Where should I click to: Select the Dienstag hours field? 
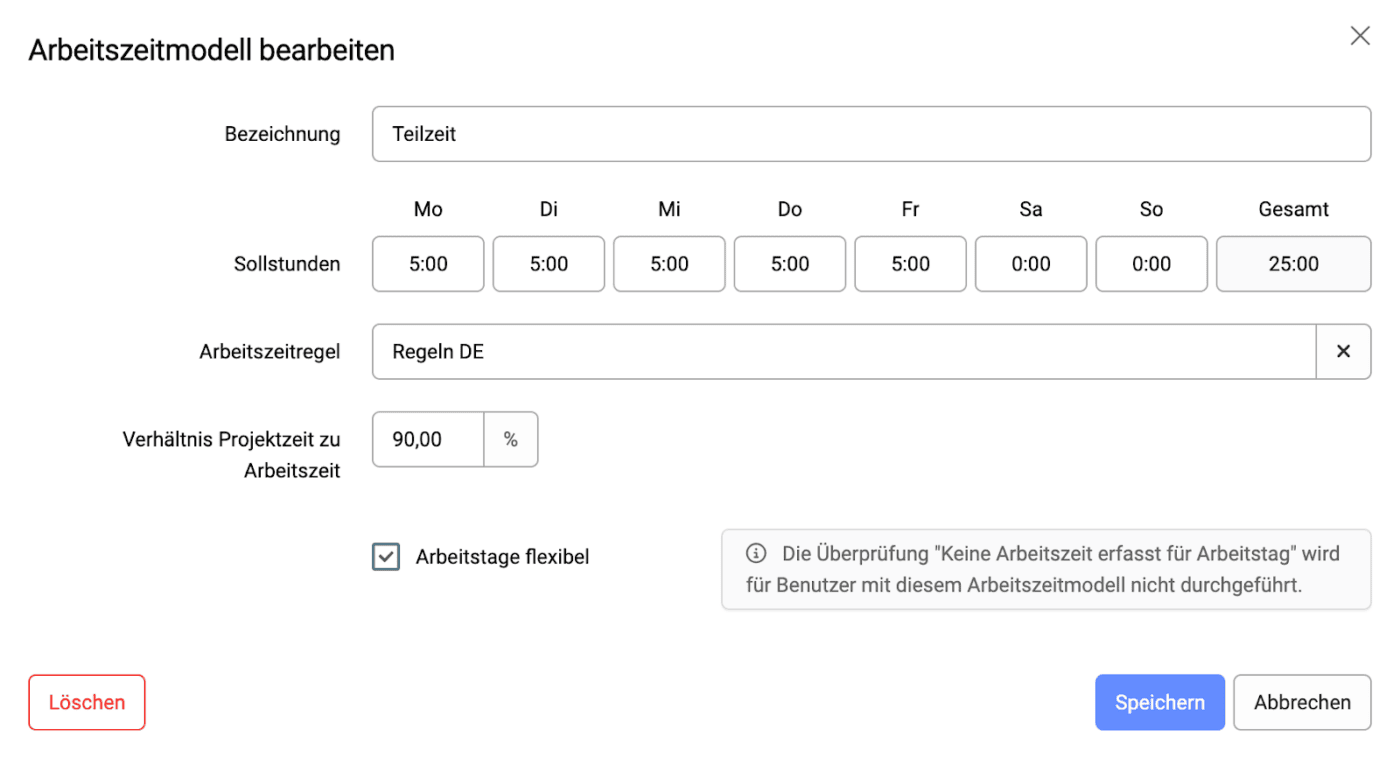click(549, 264)
